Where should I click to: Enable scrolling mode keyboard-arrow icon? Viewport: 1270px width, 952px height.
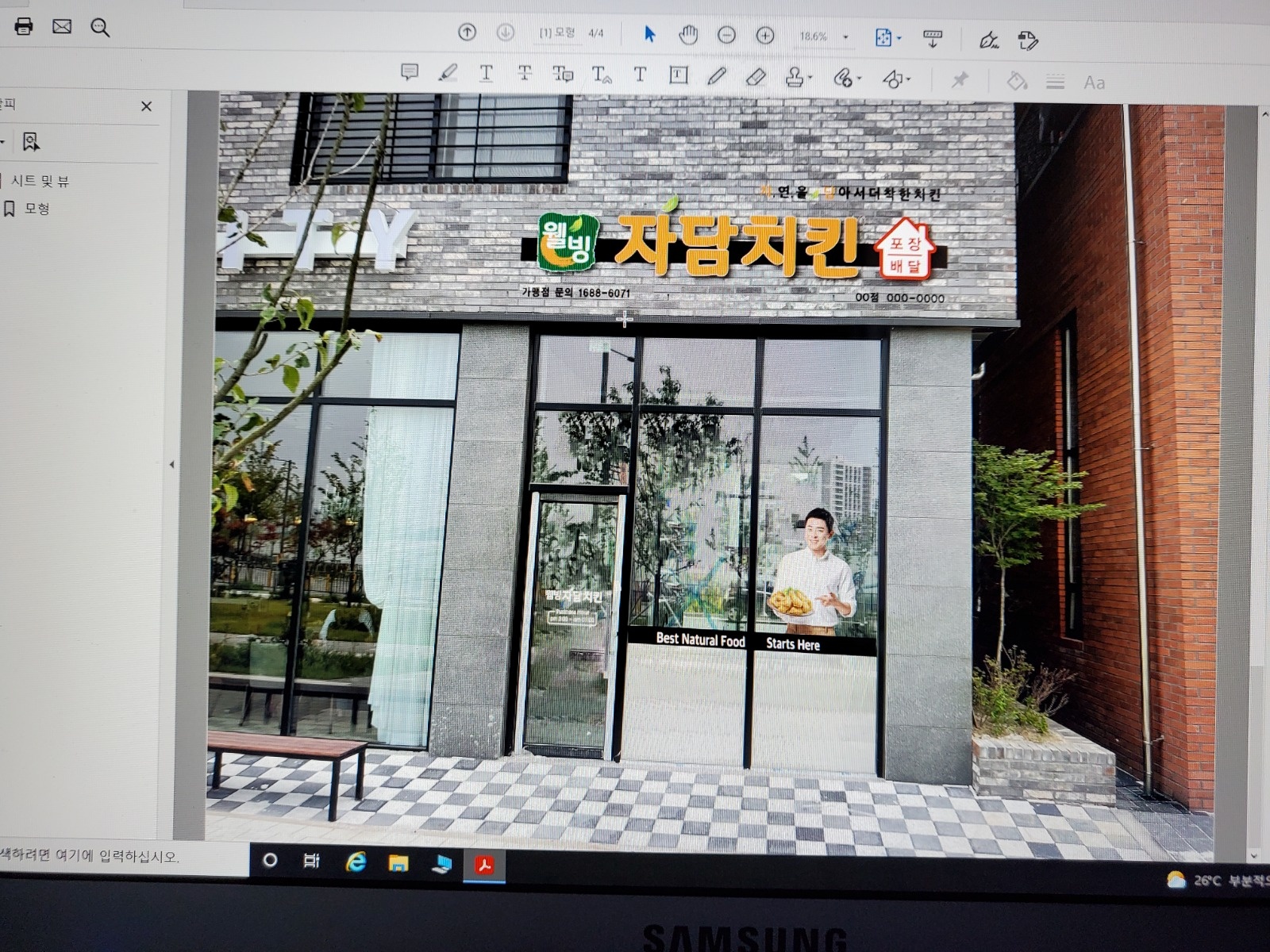tap(933, 38)
